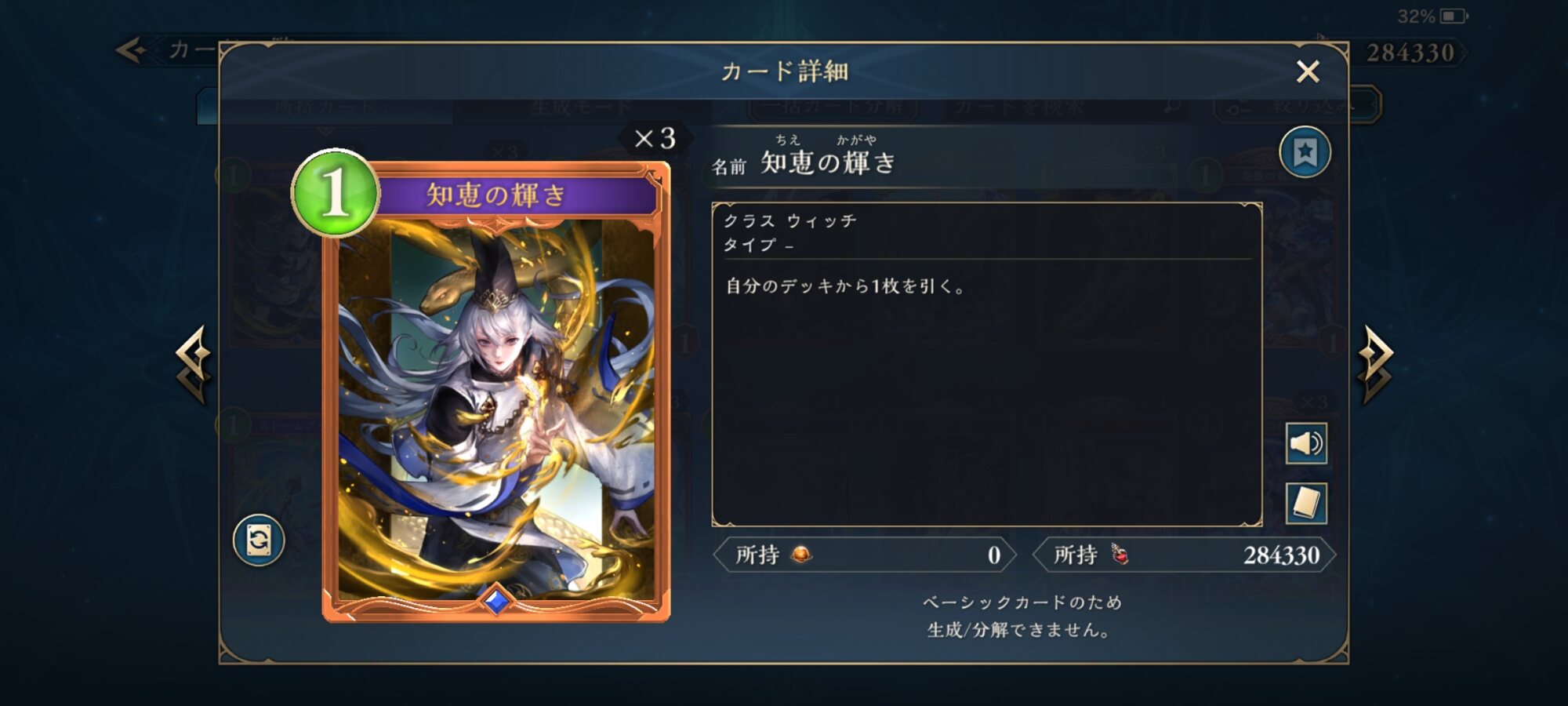Bookmark this card with the star icon
Viewport: 1568px width, 706px height.
1305,152
